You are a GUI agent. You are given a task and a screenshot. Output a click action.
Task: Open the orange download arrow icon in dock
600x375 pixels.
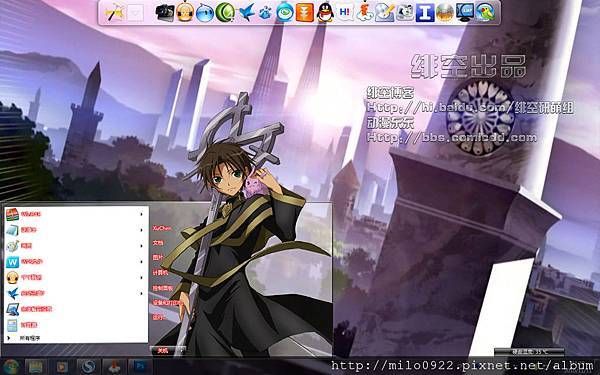coord(305,12)
